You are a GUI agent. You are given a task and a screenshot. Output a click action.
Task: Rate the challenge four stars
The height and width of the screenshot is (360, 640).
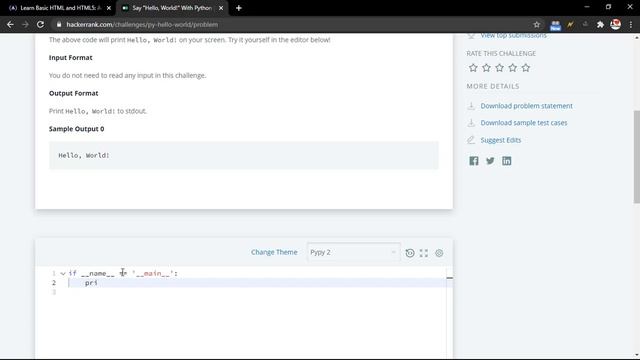(513, 68)
